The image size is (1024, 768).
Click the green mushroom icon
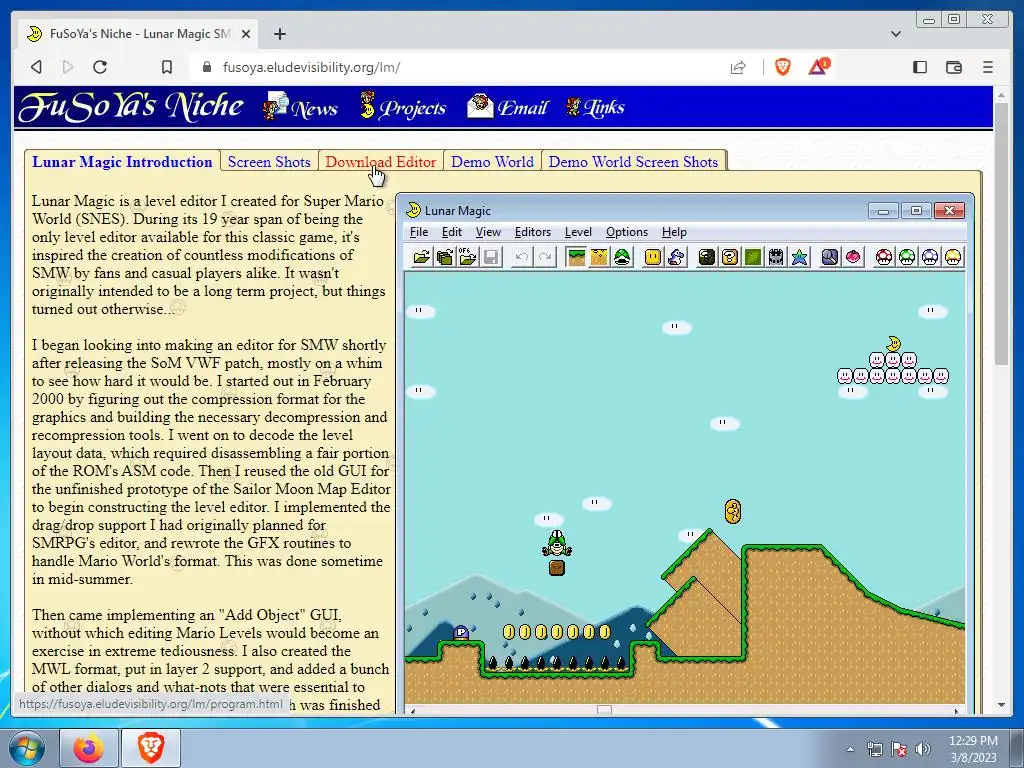pyautogui.click(x=906, y=257)
